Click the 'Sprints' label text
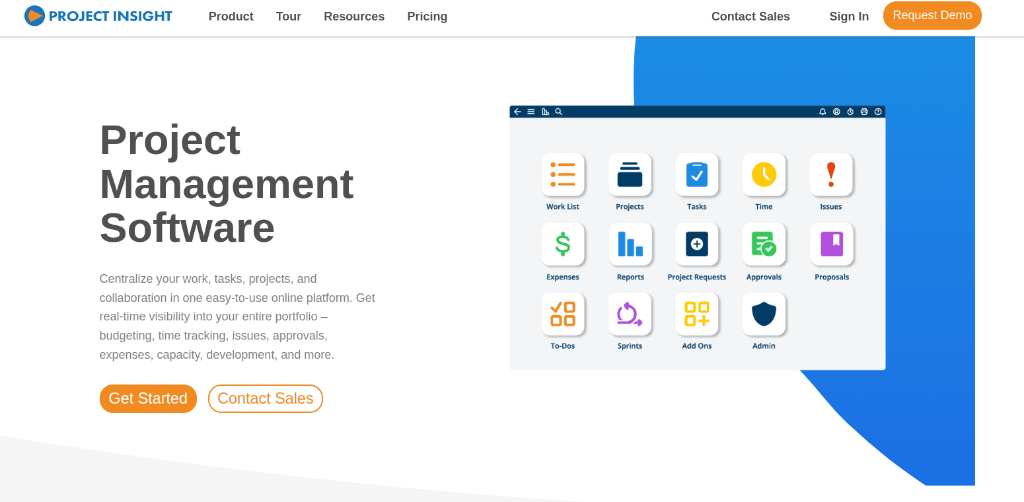This screenshot has width=1024, height=502. (x=630, y=346)
